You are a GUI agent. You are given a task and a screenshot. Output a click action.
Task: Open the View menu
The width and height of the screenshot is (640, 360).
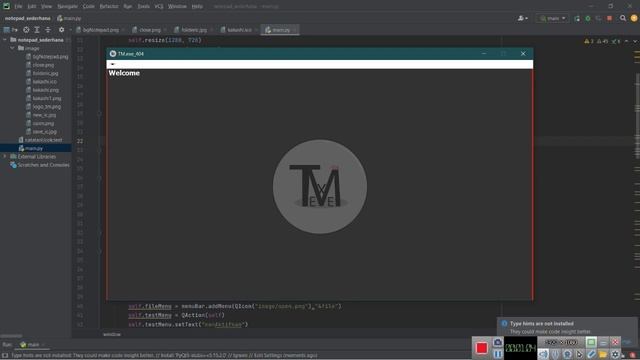pos(47,7)
